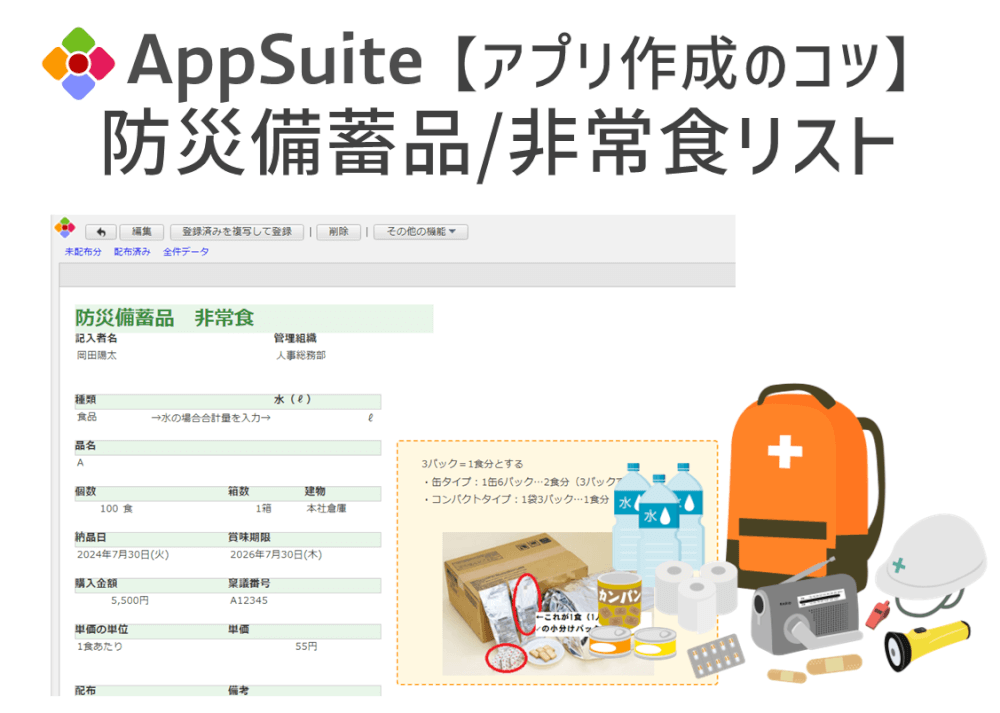Switch to the 未配布分 view
Screen dimensions: 1000x713
pos(83,252)
